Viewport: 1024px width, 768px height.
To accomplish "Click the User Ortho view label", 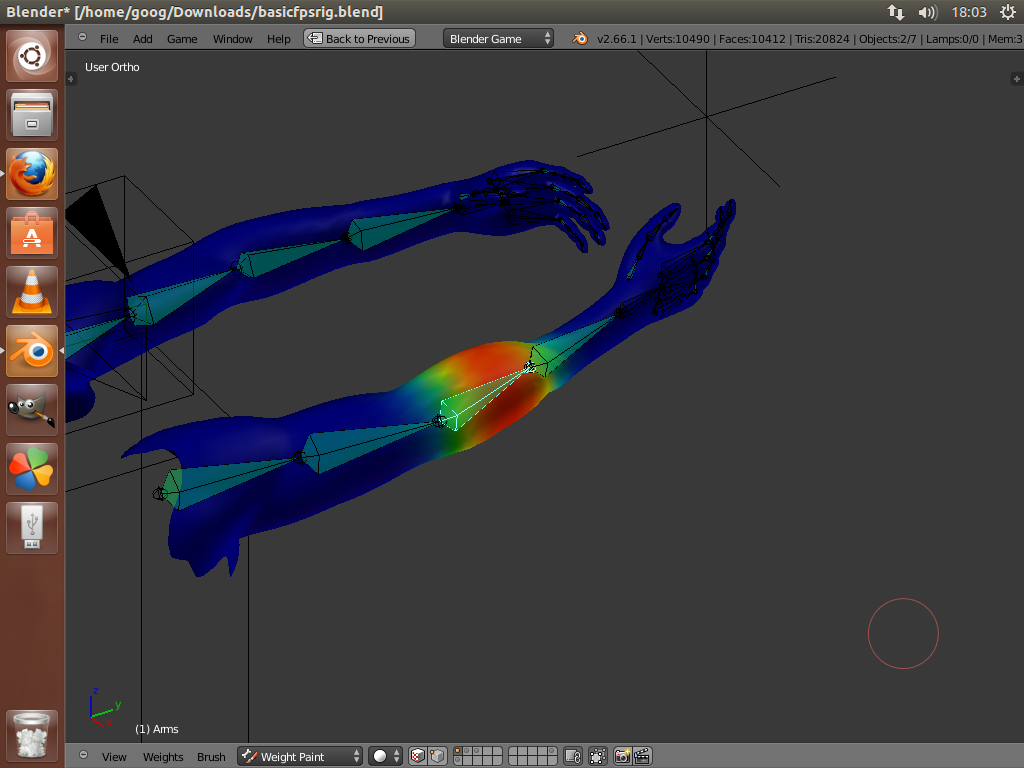I will click(x=112, y=67).
